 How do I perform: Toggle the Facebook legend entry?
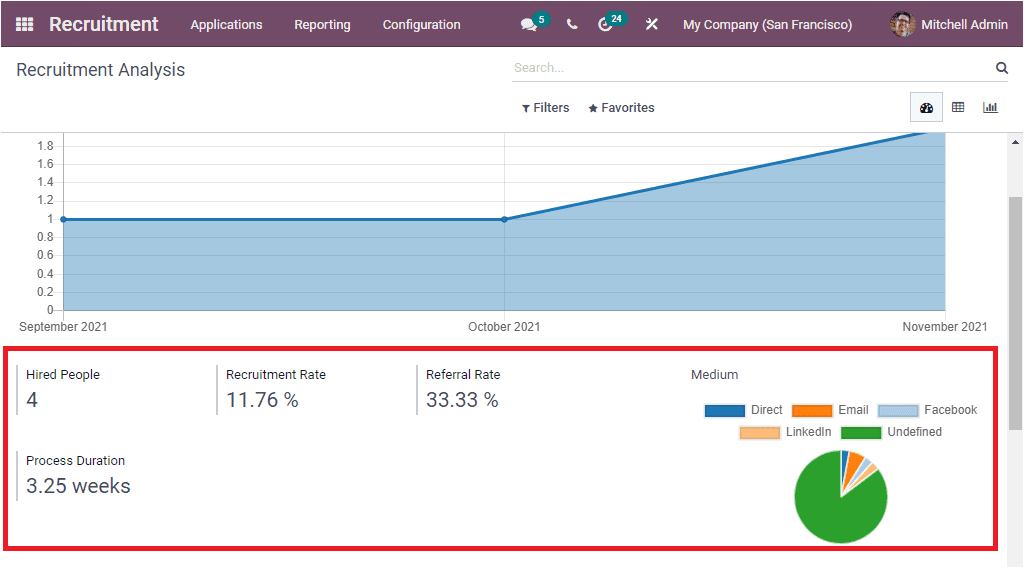(x=927, y=410)
